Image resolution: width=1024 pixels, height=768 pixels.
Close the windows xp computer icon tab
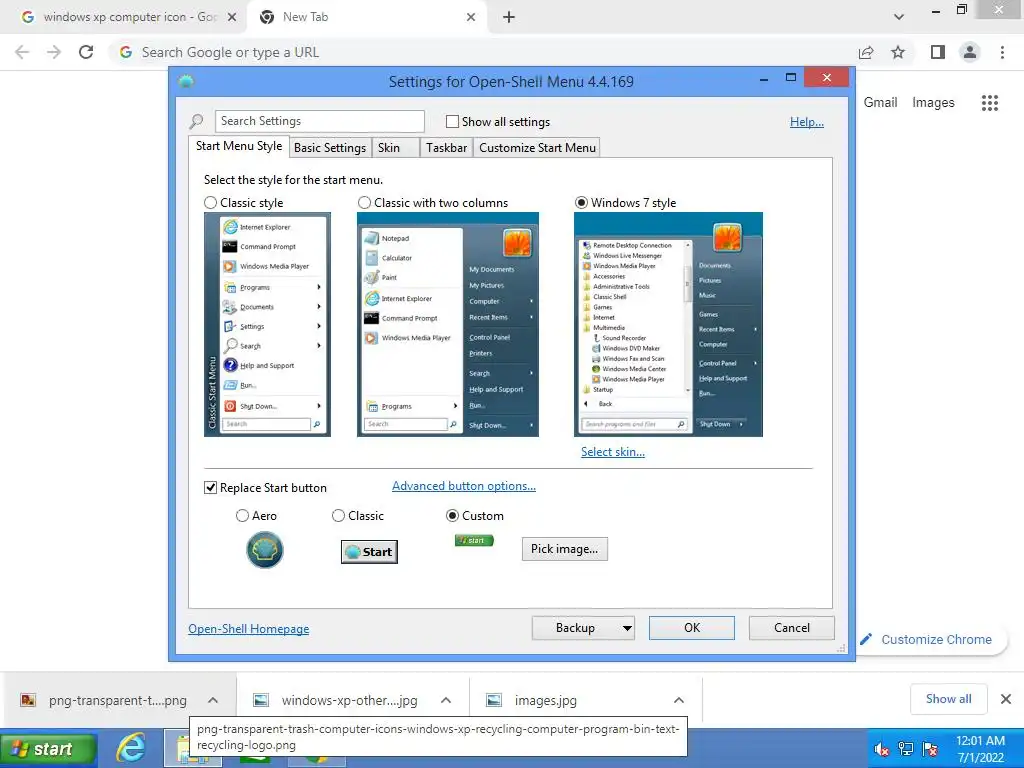(231, 17)
